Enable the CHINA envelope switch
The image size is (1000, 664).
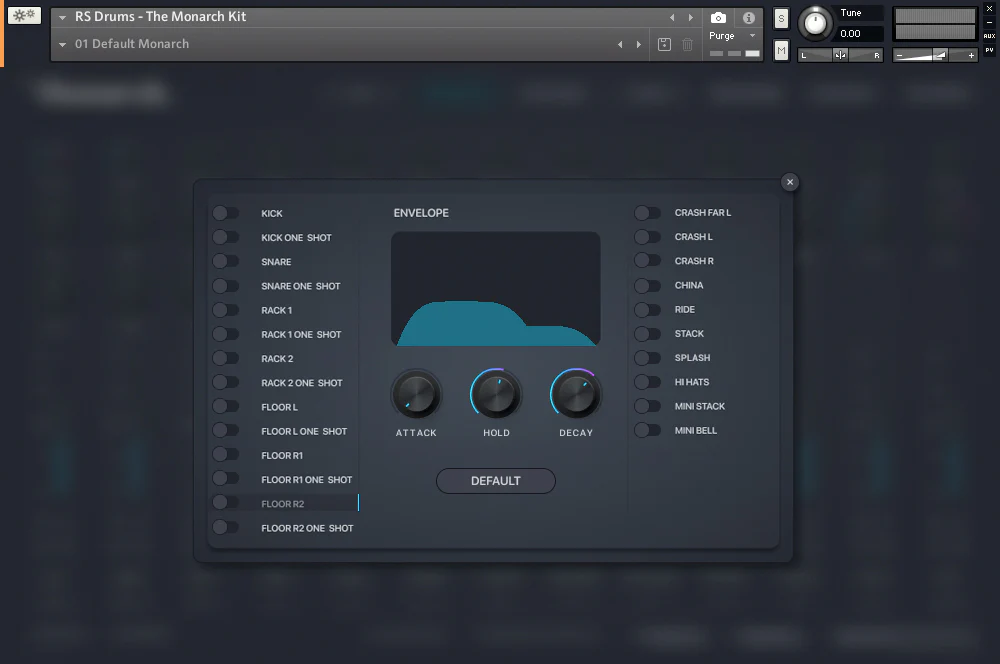(x=647, y=286)
